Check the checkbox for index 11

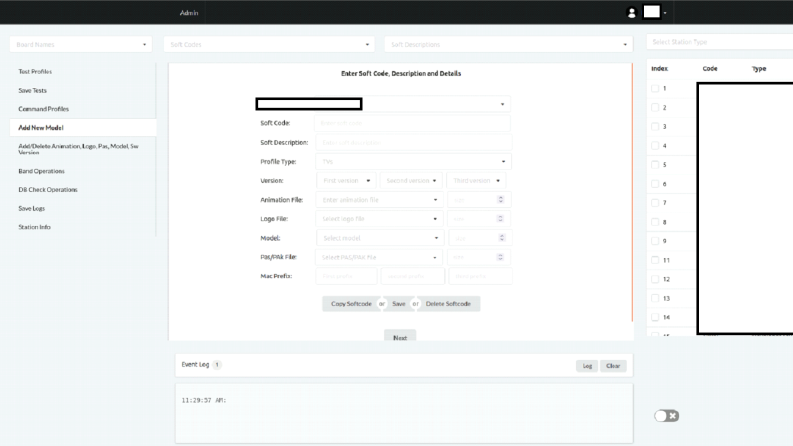pyautogui.click(x=655, y=260)
